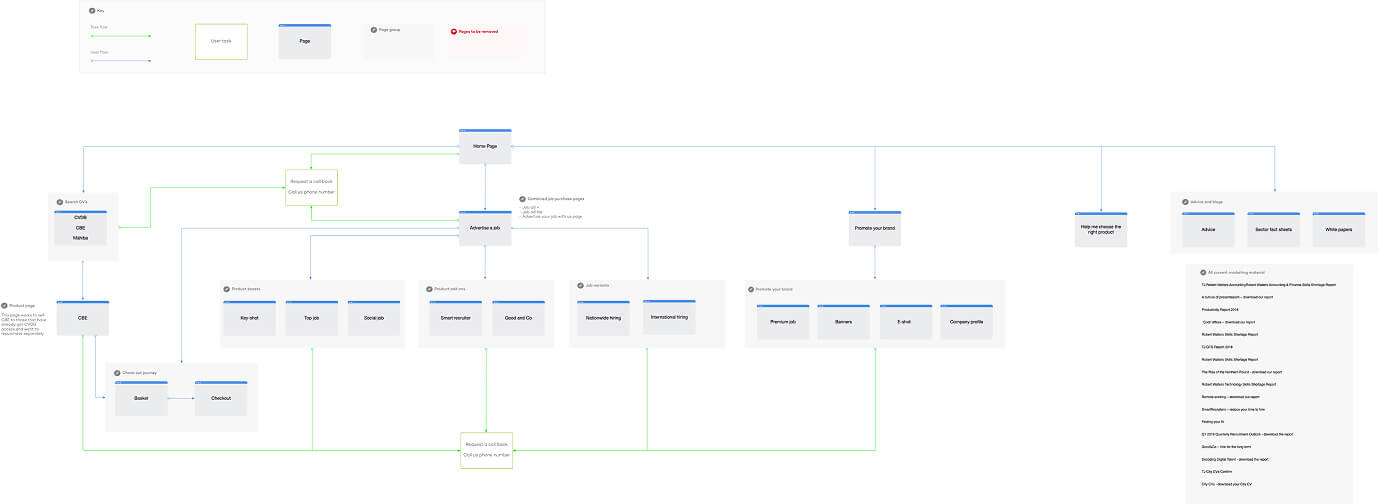The height and width of the screenshot is (504, 1378).
Task: Select the 'International hiring' page card
Action: point(669,317)
